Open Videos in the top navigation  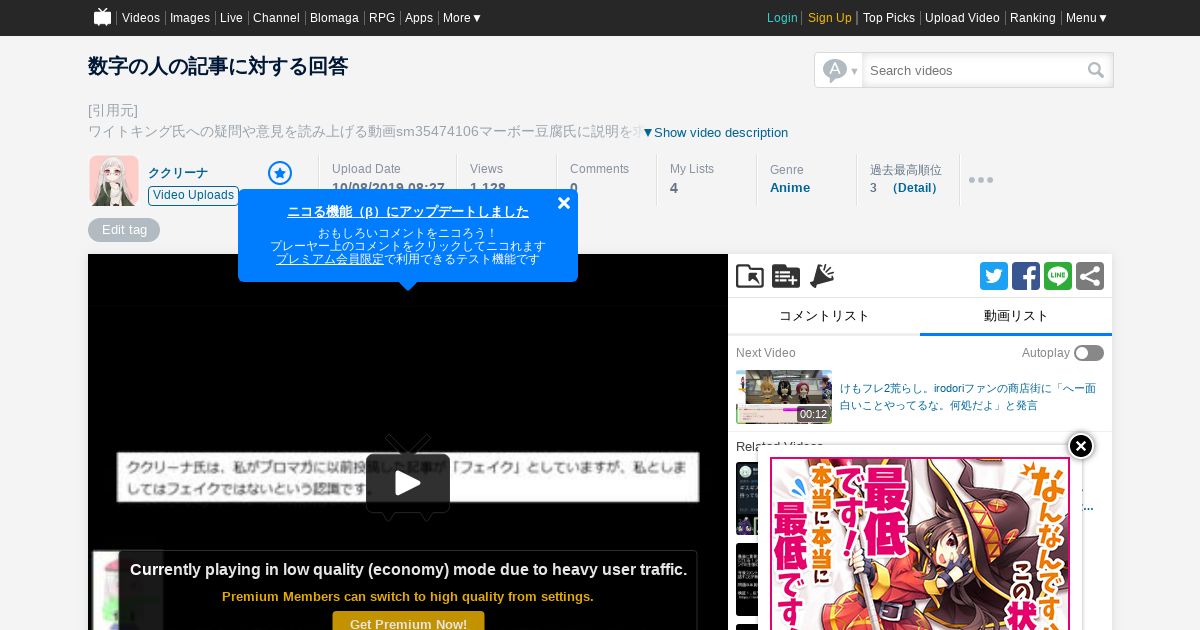coord(141,18)
